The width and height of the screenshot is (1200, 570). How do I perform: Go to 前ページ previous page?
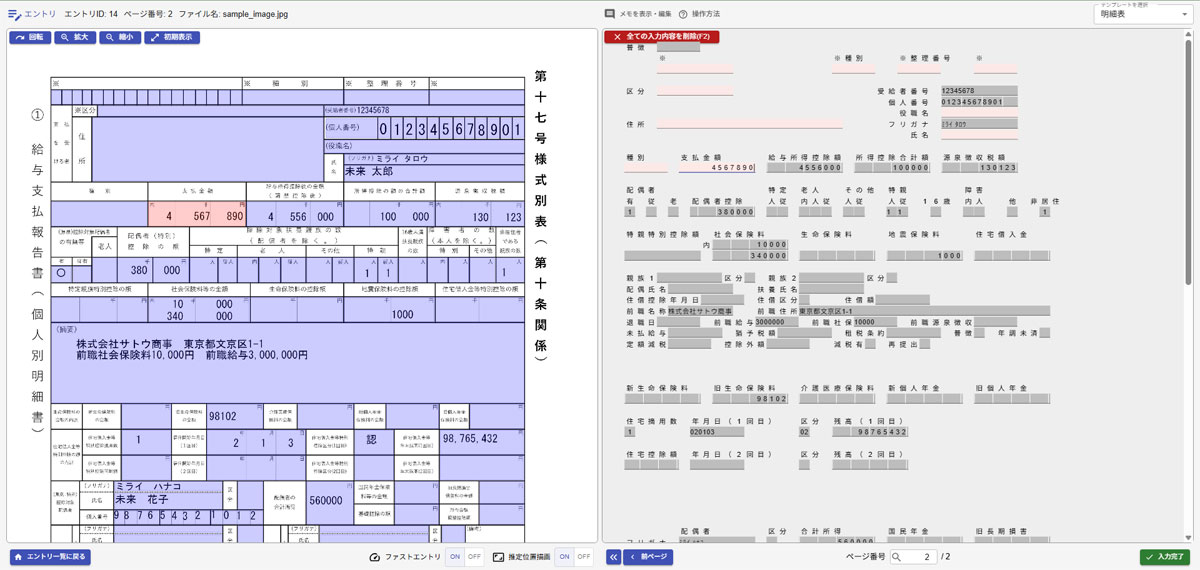[x=648, y=557]
